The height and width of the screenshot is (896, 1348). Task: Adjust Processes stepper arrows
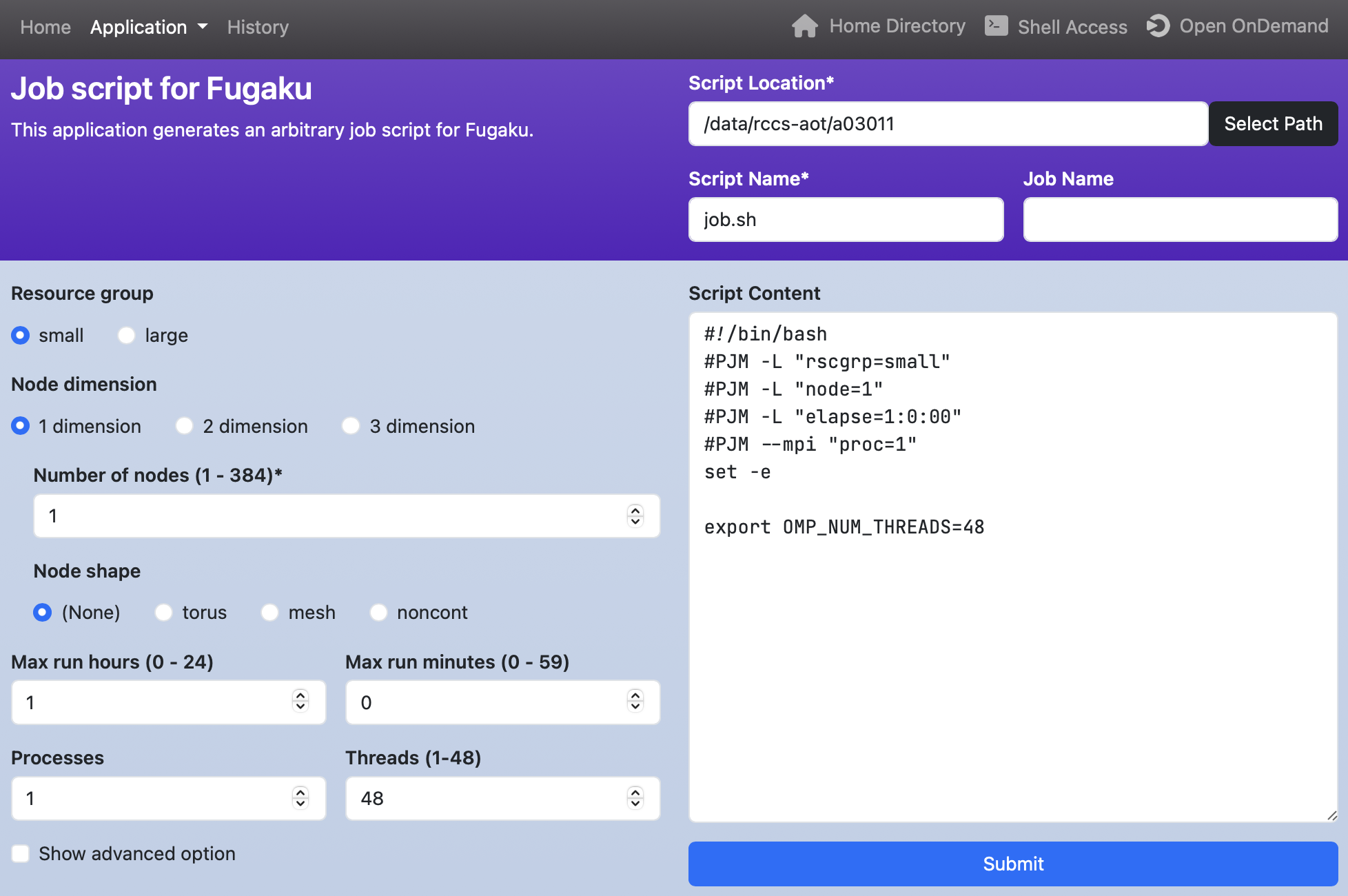(300, 798)
